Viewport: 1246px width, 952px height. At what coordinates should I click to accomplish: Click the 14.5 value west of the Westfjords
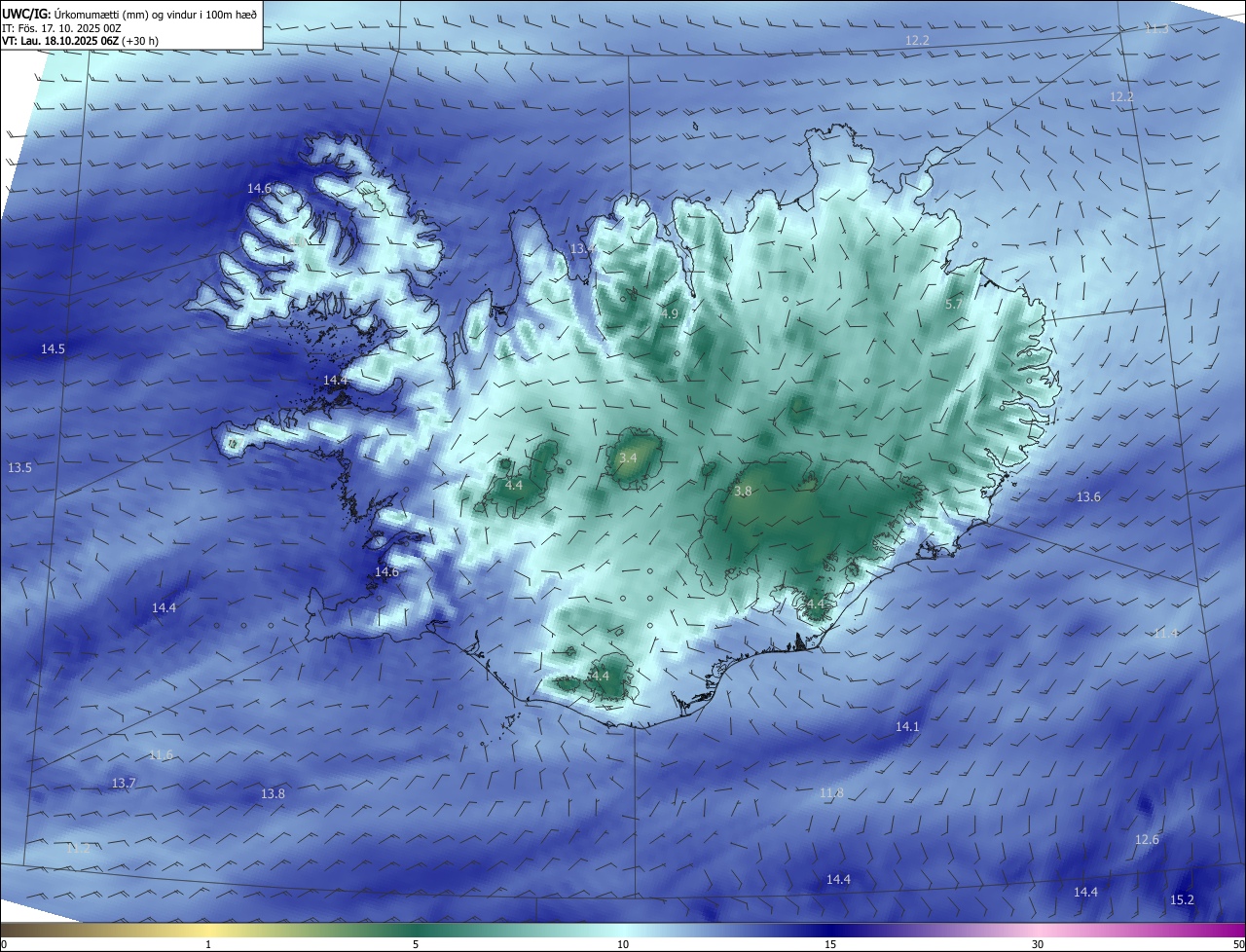pos(53,348)
